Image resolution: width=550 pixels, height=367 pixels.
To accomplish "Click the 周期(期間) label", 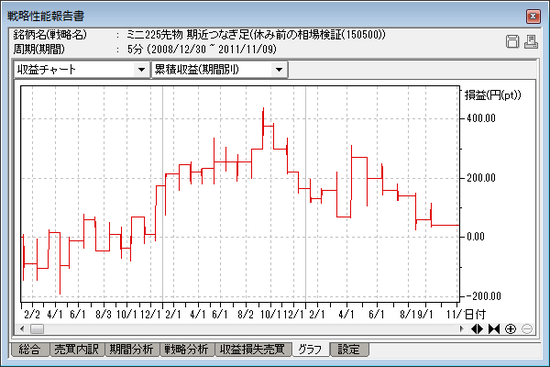I will [x=39, y=49].
